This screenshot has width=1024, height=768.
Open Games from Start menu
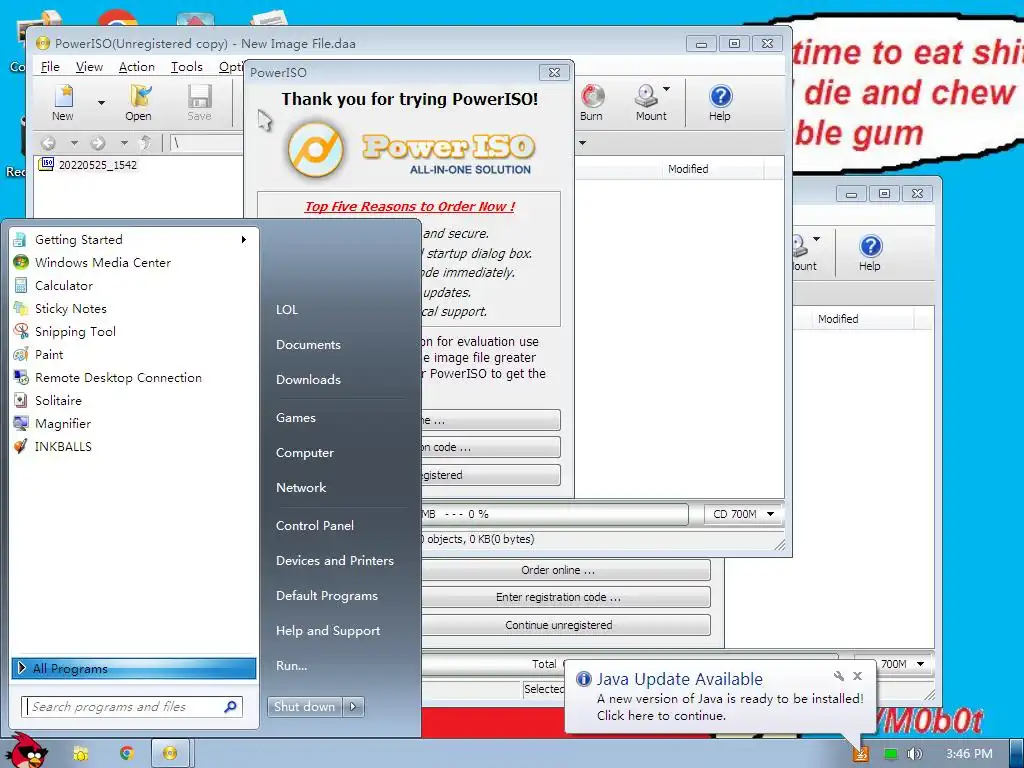coord(296,417)
